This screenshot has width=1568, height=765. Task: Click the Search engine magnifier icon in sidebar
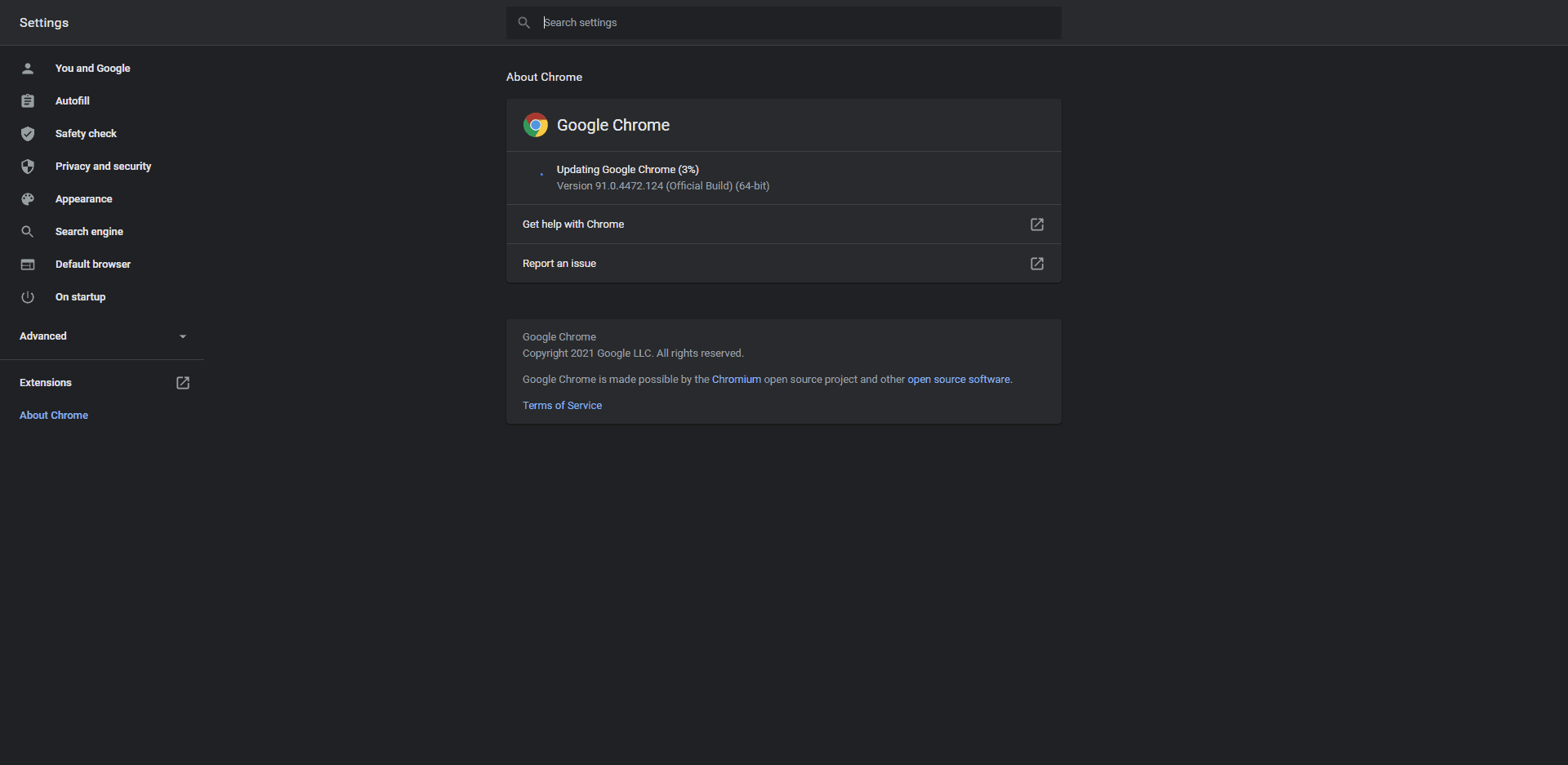(28, 232)
